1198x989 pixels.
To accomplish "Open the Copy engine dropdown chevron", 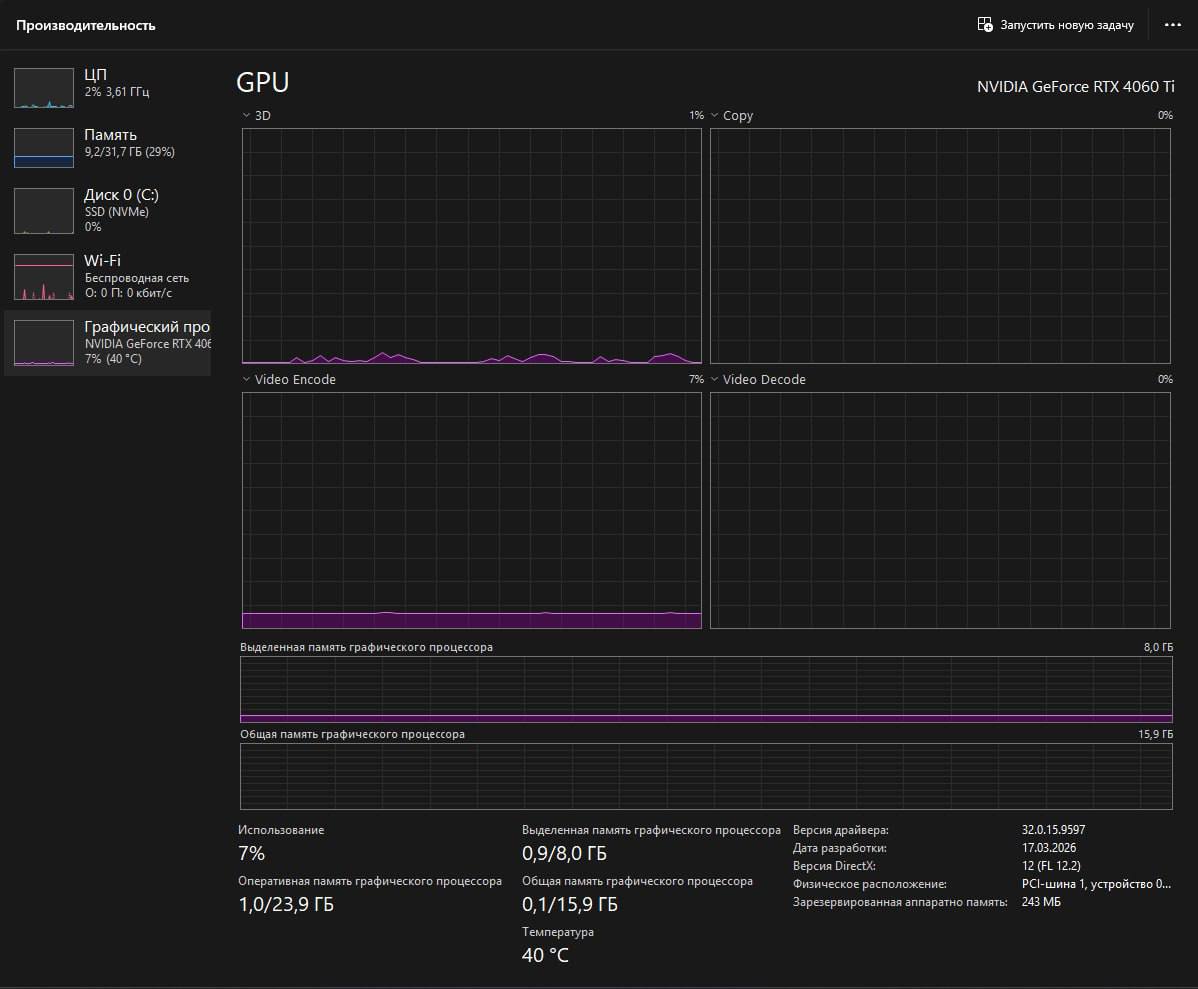I will click(714, 115).
